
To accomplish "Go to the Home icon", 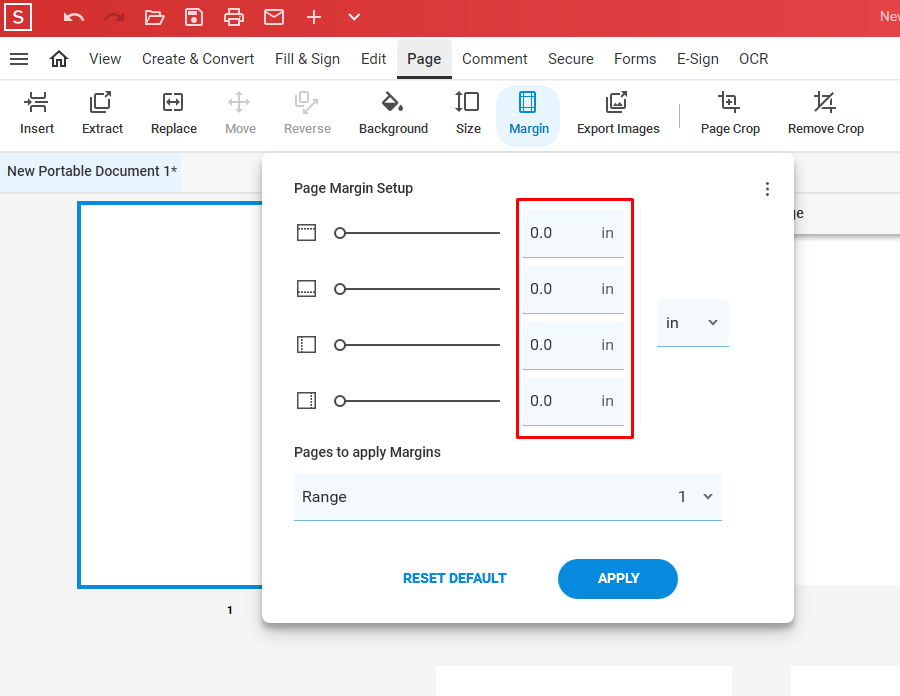I will (x=59, y=59).
